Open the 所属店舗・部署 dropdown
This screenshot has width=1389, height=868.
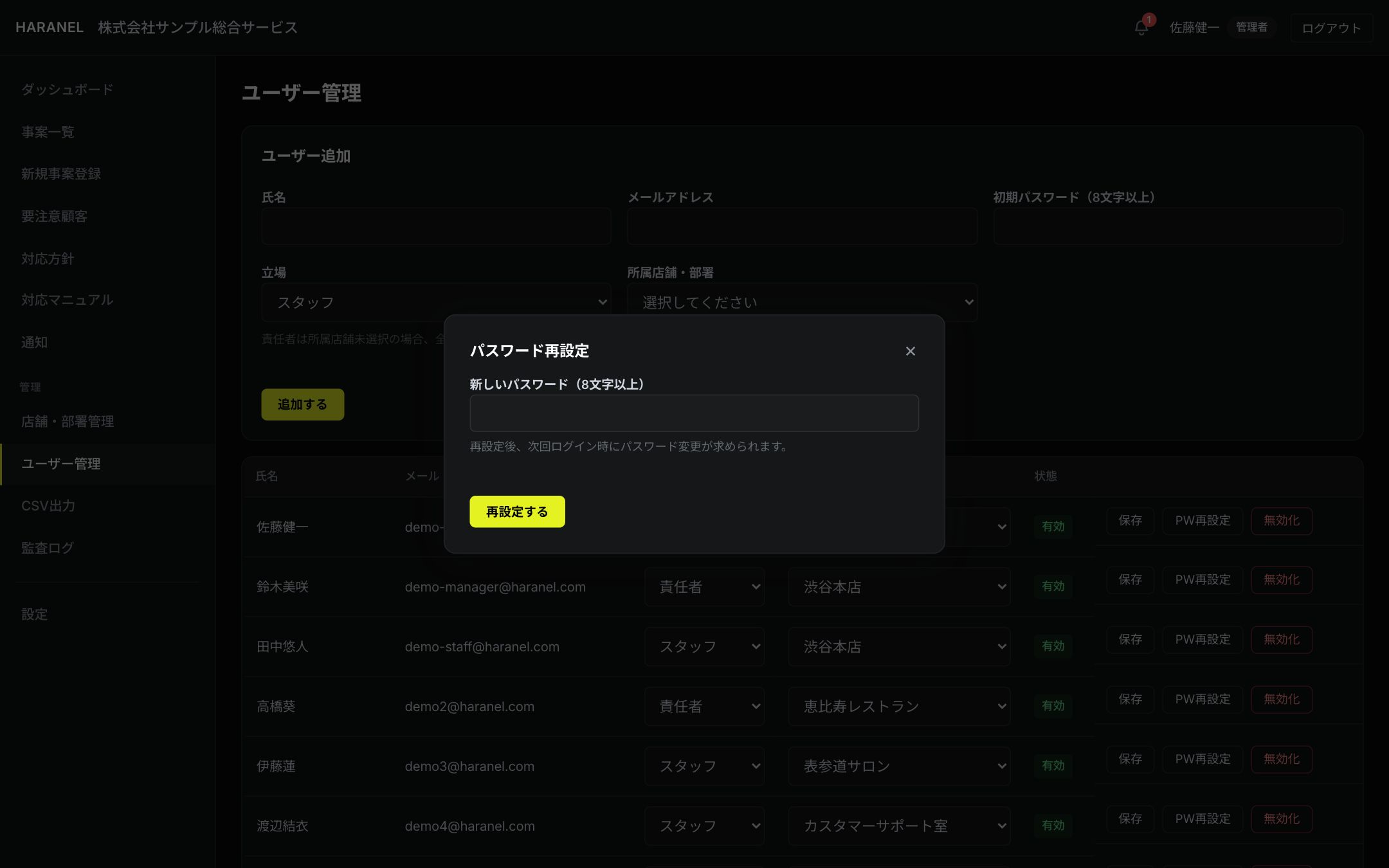point(802,302)
